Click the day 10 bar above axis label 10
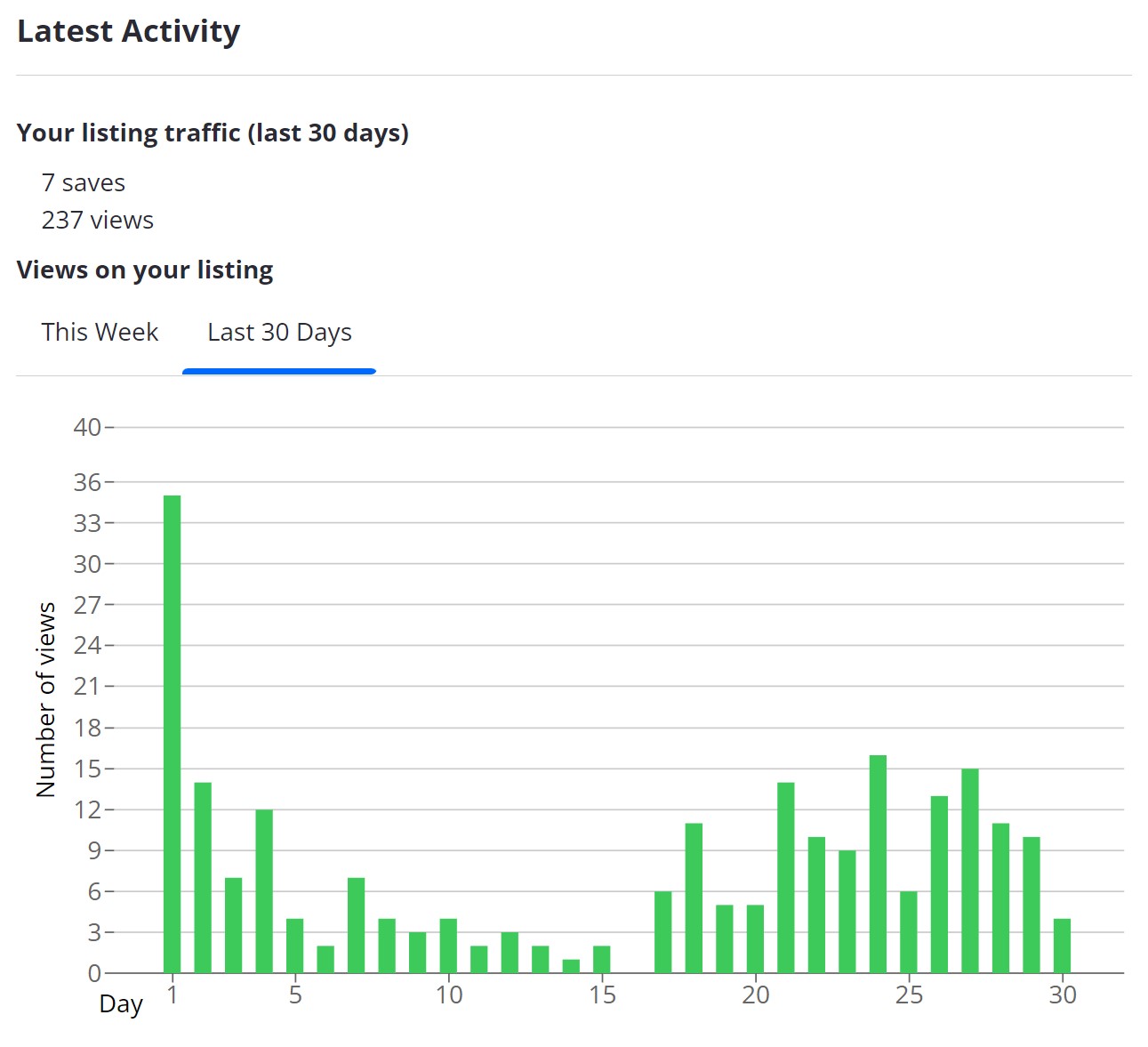 click(448, 946)
